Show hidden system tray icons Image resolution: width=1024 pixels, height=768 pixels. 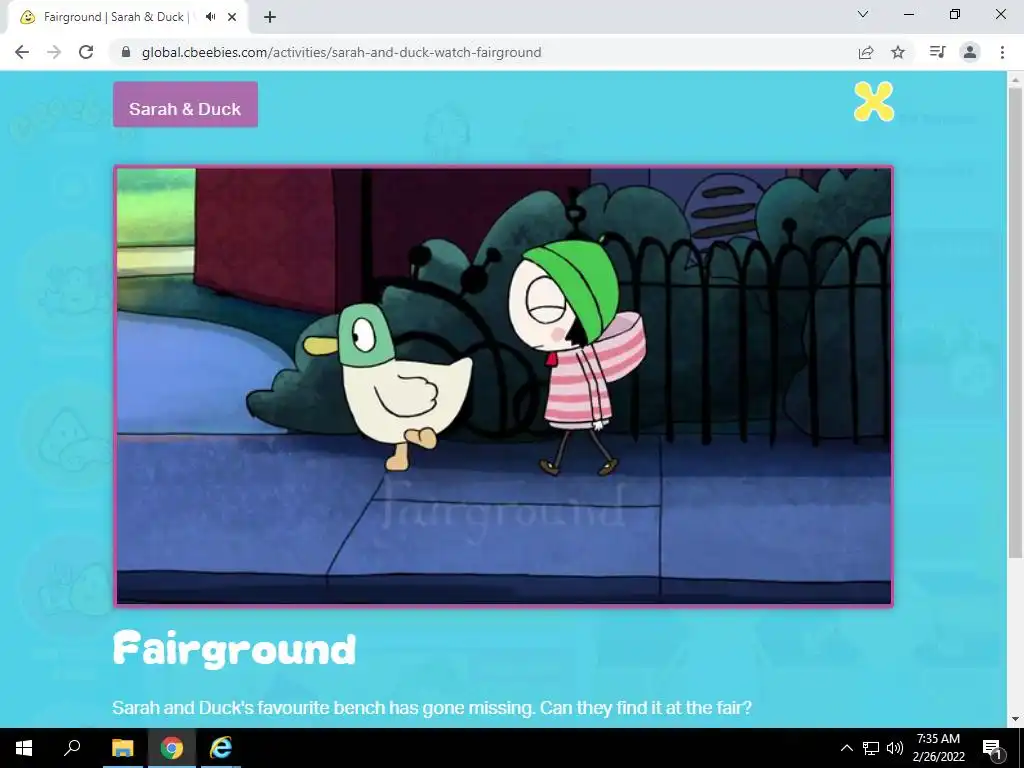point(846,748)
